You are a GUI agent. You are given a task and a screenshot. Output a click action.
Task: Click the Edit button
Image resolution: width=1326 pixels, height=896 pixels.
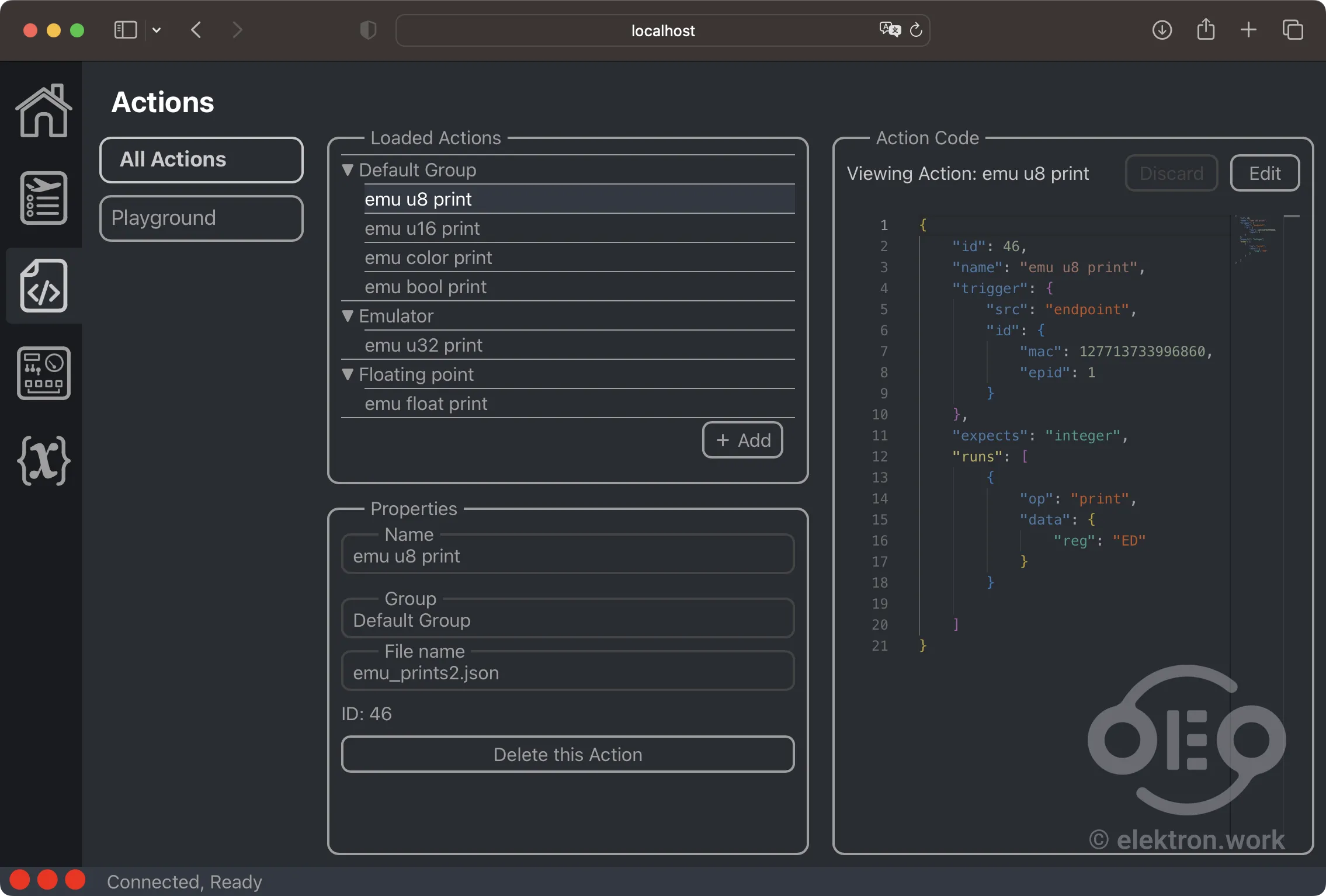1265,173
